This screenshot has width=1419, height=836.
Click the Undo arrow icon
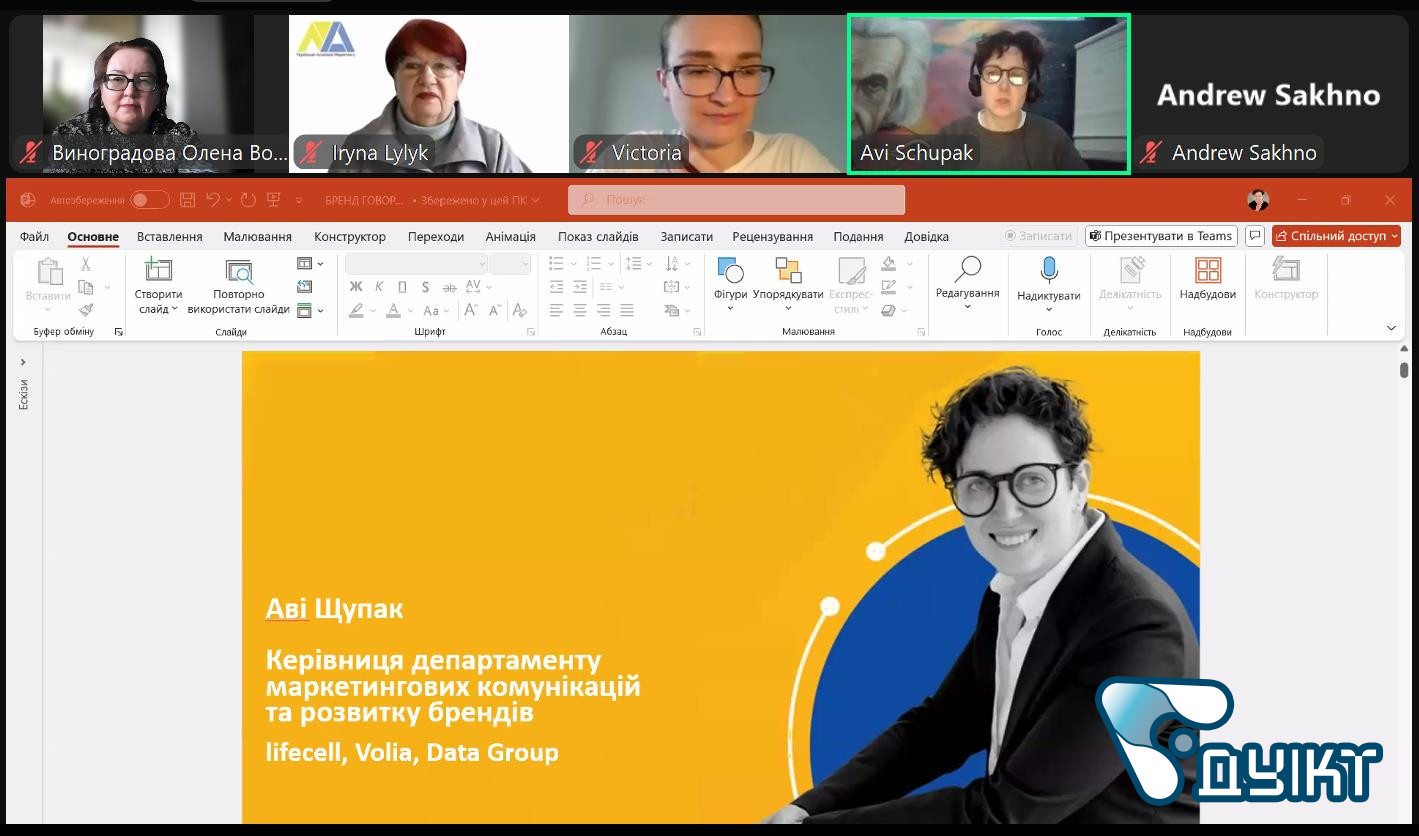click(x=212, y=200)
